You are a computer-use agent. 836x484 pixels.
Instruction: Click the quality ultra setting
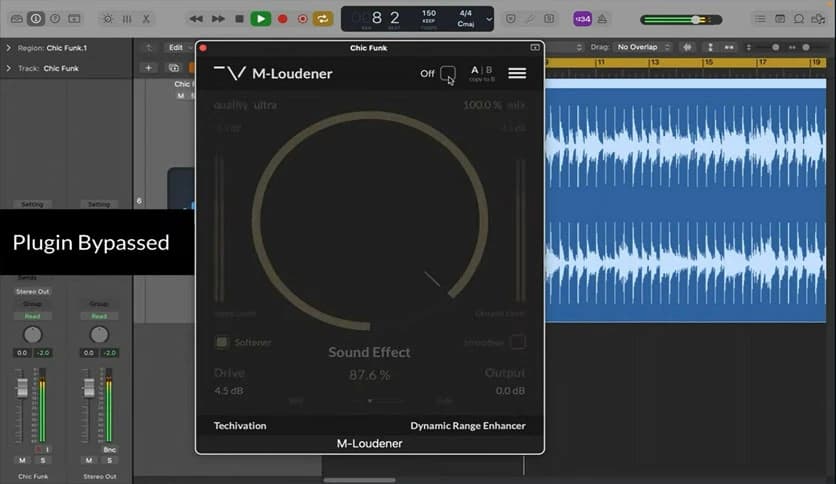click(x=245, y=105)
